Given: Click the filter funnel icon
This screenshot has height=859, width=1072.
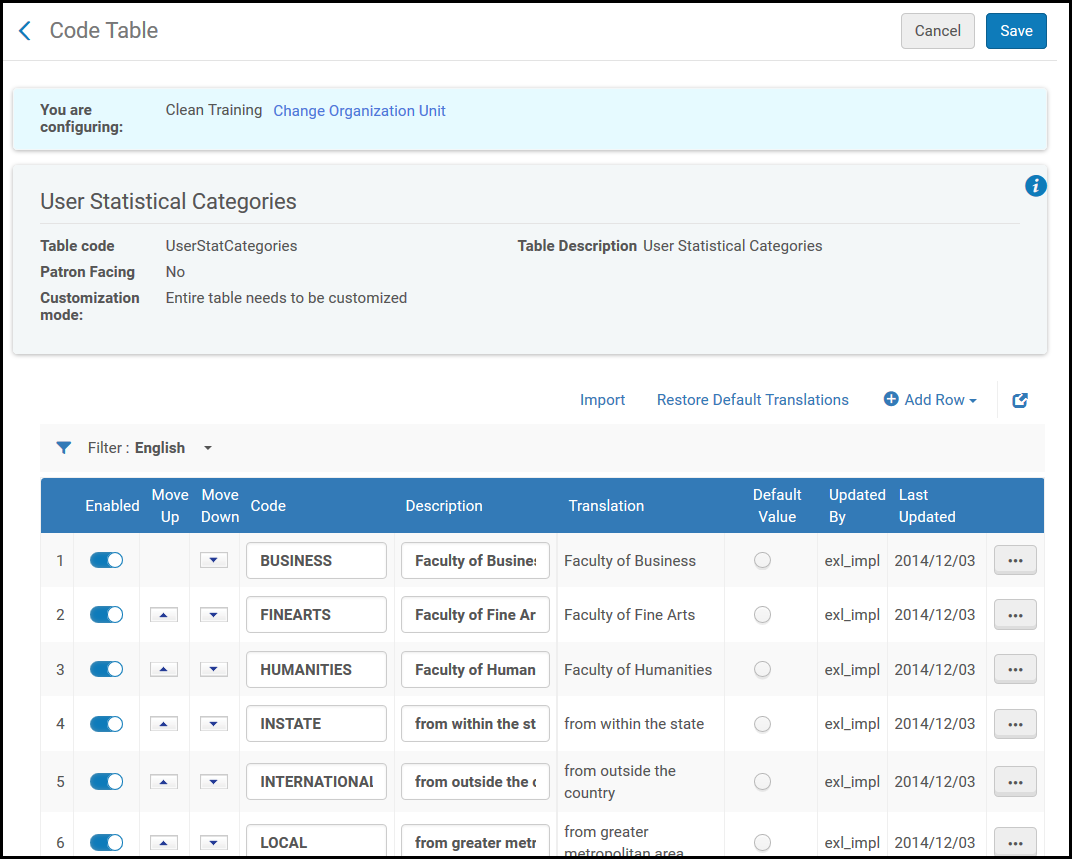Looking at the screenshot, I should click(64, 448).
